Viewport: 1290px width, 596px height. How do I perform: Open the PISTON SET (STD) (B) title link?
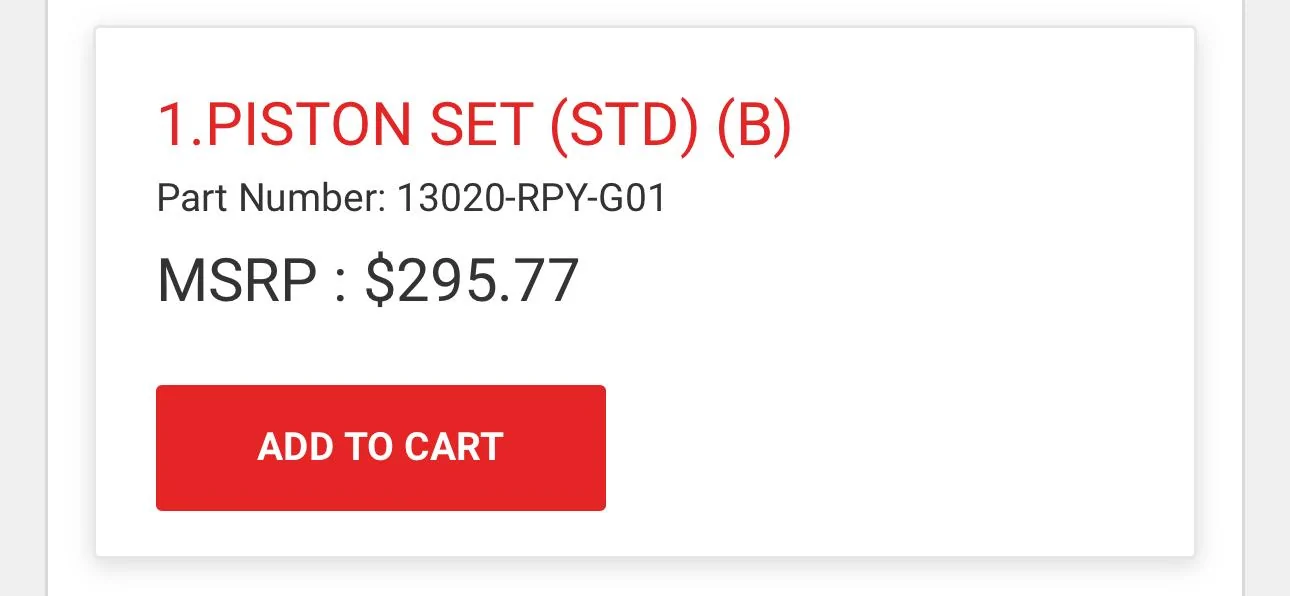tap(474, 127)
